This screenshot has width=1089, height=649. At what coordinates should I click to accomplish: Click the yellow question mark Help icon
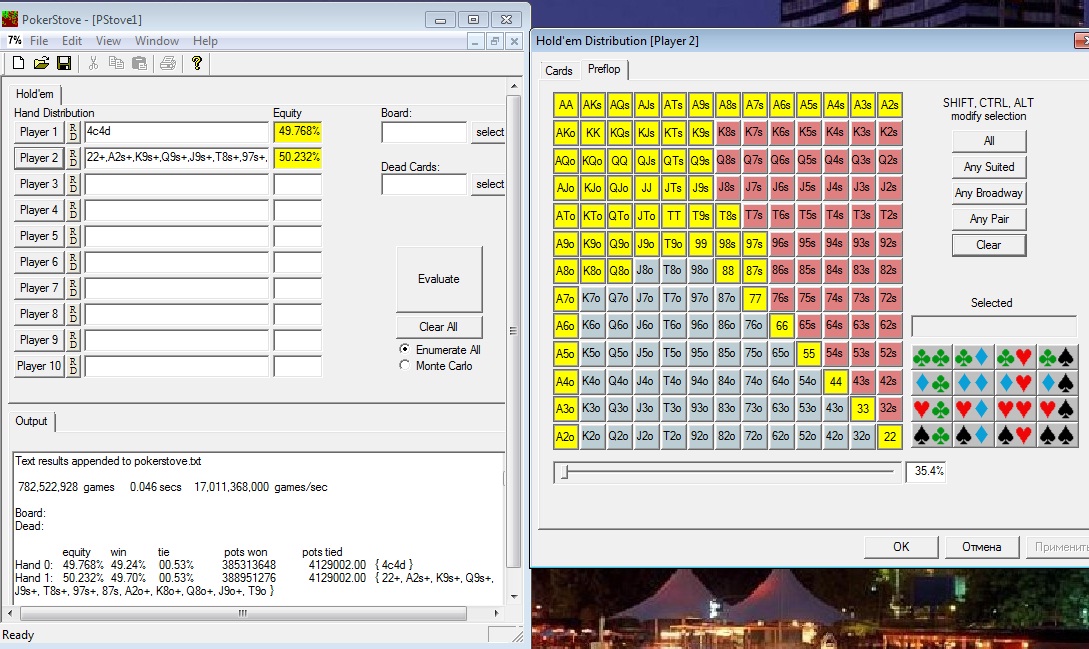coord(197,63)
